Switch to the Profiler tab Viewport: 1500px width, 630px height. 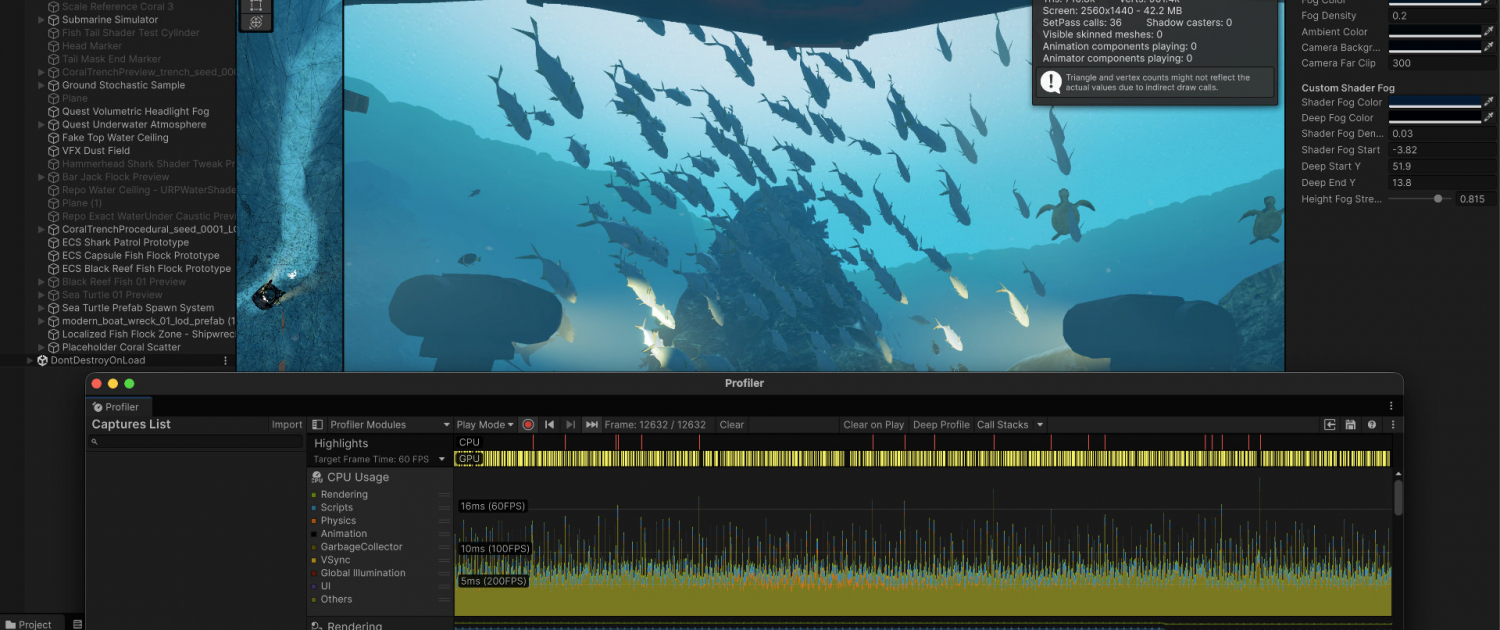(x=117, y=407)
